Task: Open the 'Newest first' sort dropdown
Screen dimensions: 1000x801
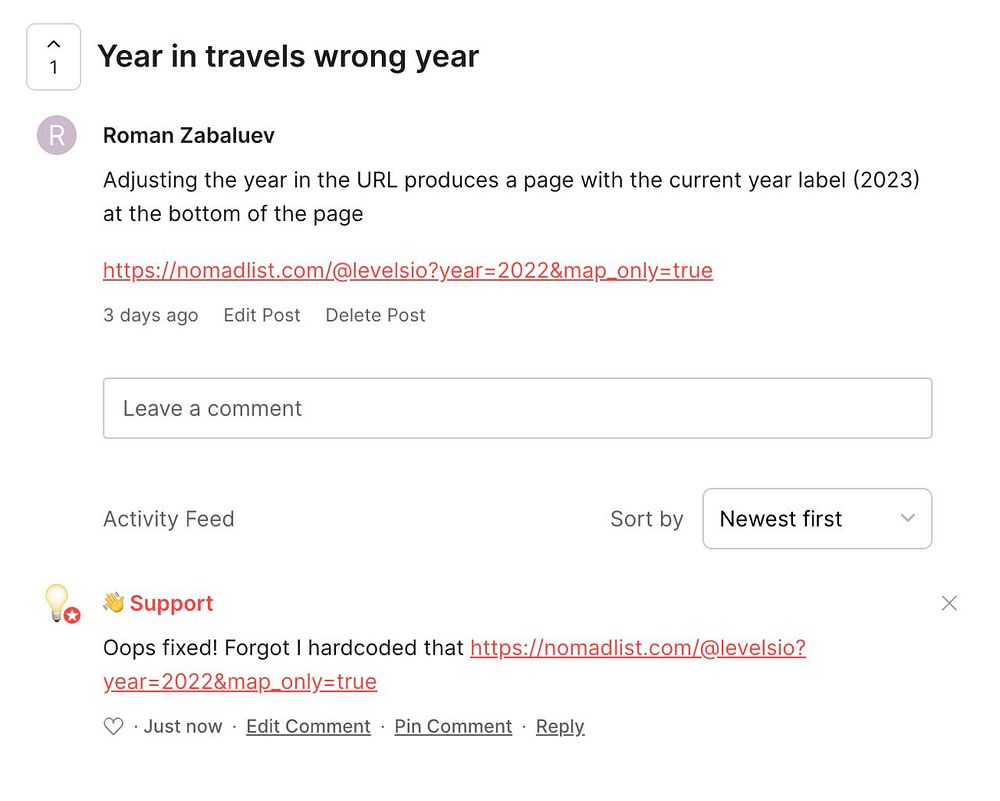Action: [x=816, y=519]
